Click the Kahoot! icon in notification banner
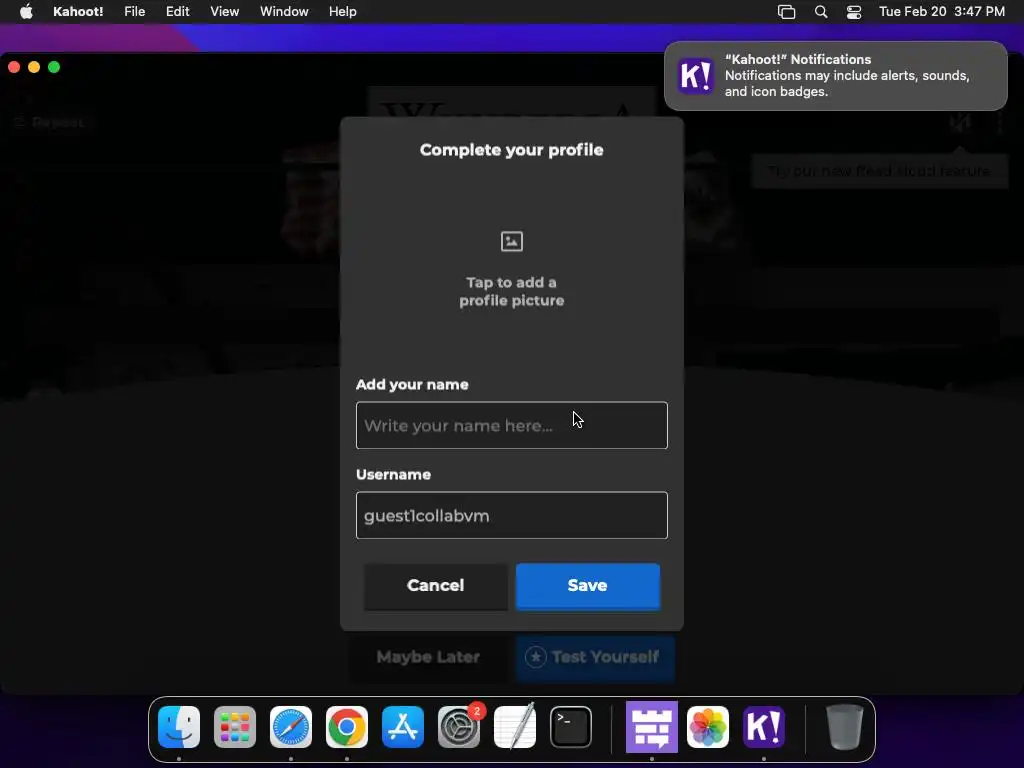This screenshot has height=768, width=1024. tap(696, 76)
